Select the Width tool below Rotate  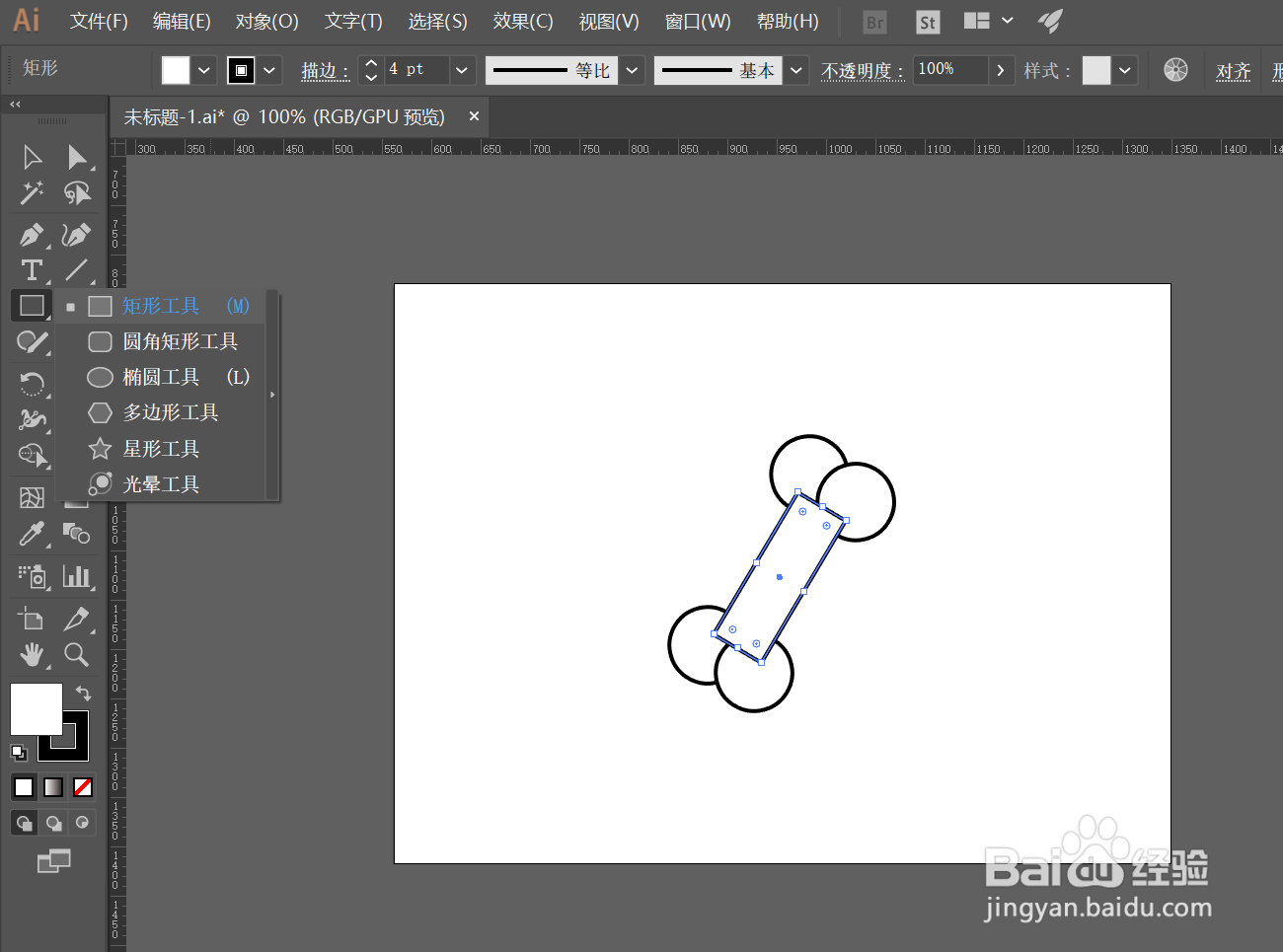[32, 419]
